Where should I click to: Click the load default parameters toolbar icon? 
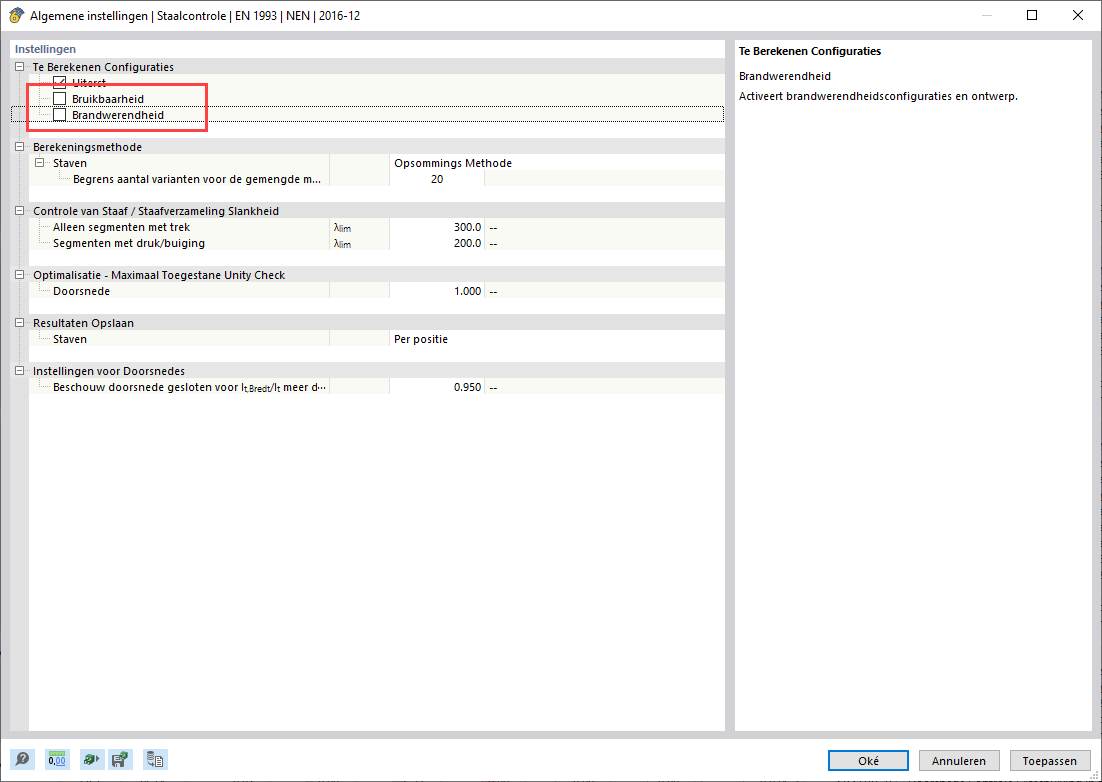point(91,759)
